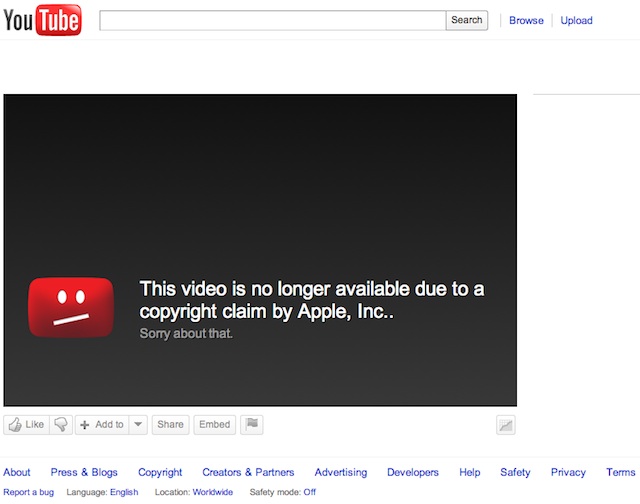Open the video statistics chart icon
Image resolution: width=640 pixels, height=504 pixels.
point(506,425)
